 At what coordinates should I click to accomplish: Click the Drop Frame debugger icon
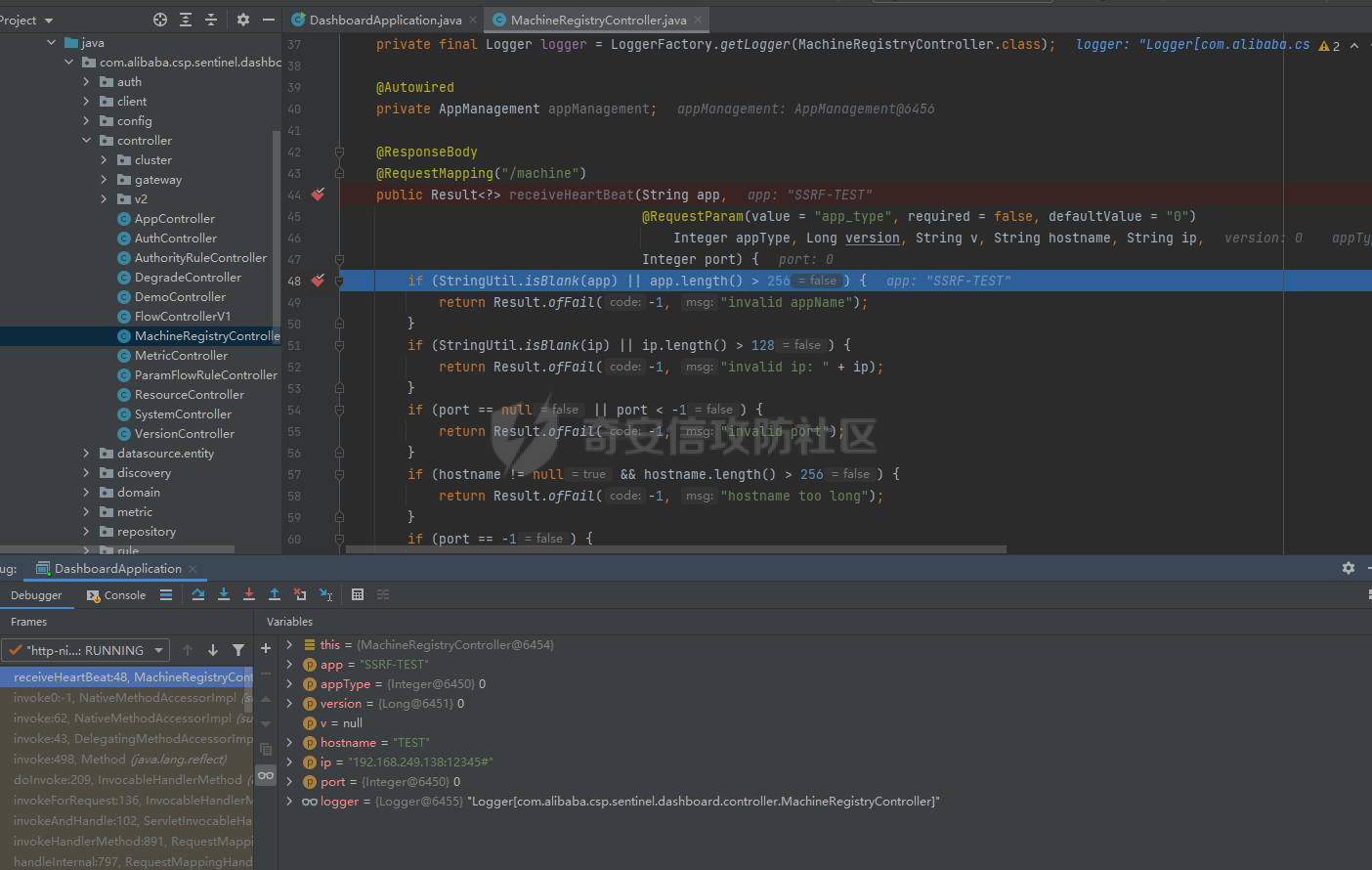point(300,594)
